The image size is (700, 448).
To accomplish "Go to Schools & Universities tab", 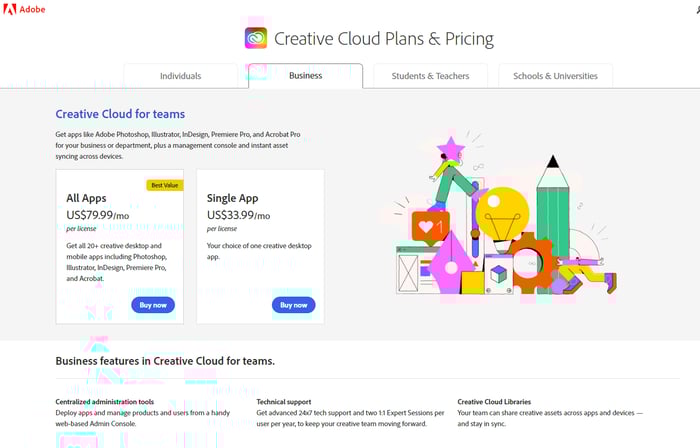I will pos(555,76).
